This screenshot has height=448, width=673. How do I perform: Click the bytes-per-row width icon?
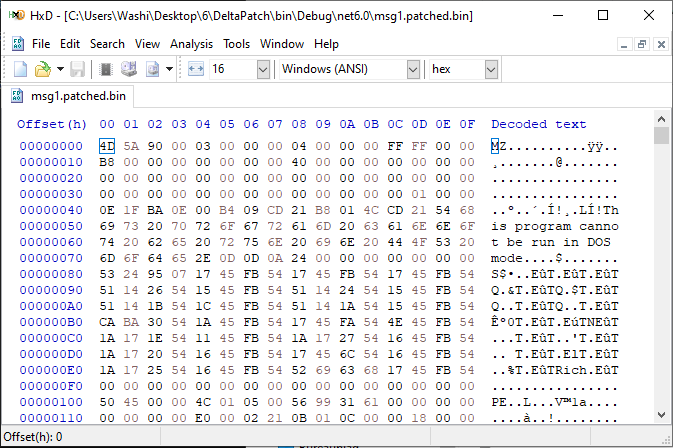(x=196, y=69)
